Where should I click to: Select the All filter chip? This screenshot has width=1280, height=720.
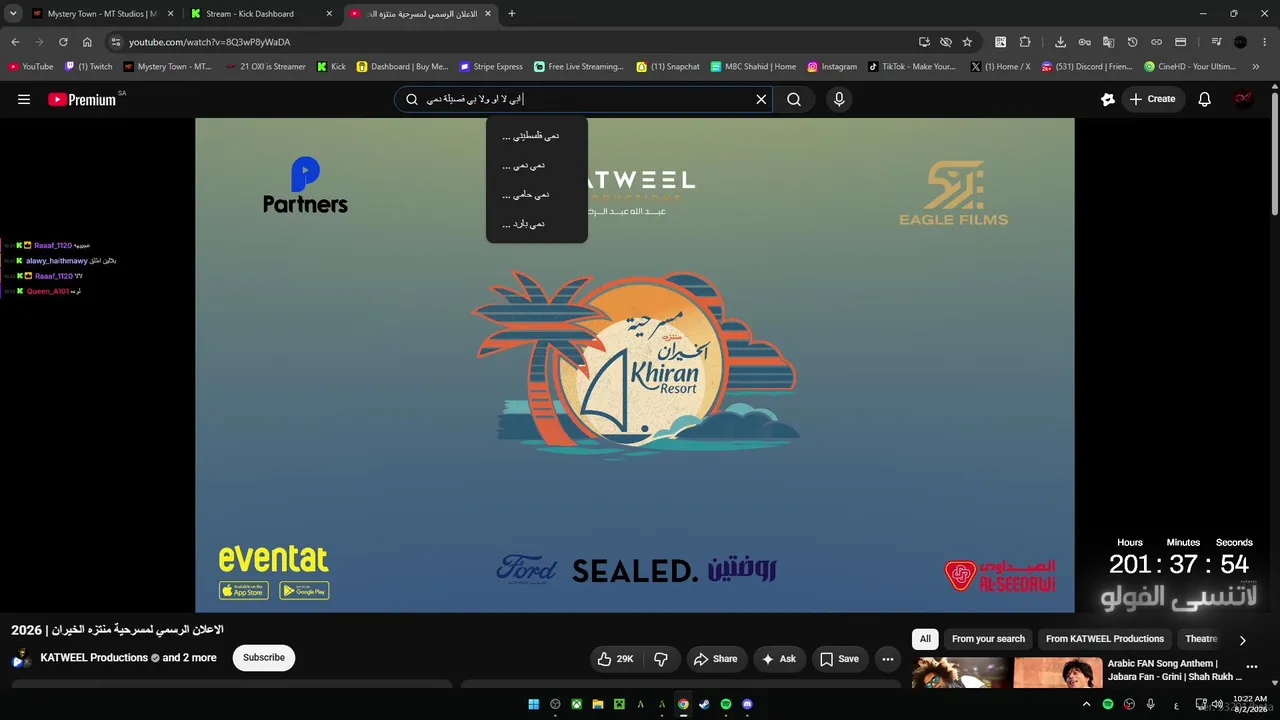click(x=925, y=639)
